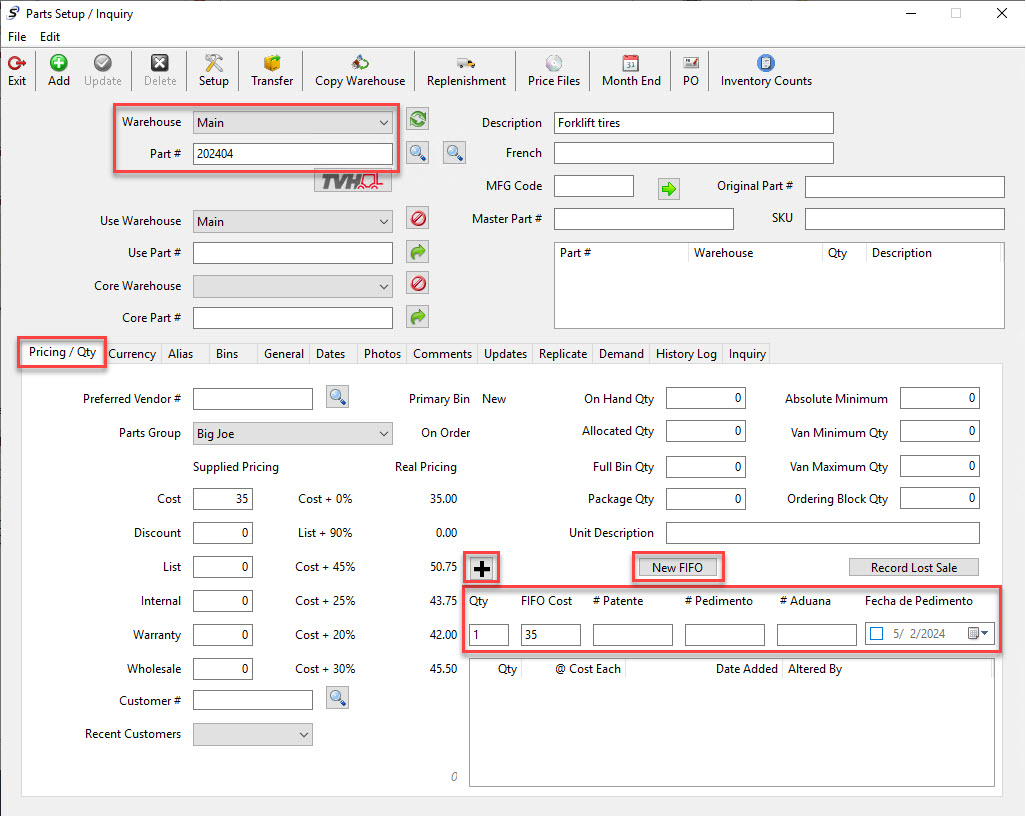The height and width of the screenshot is (816, 1026).
Task: Click the New FIFO button
Action: coord(677,567)
